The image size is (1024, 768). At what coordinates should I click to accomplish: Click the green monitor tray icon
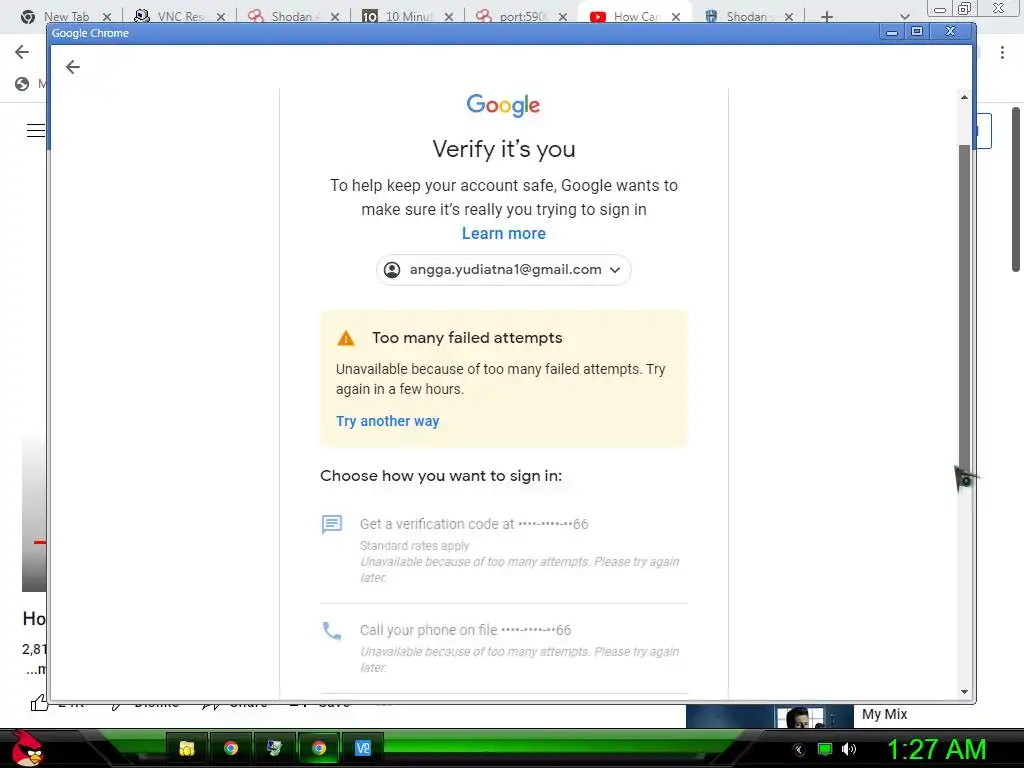tap(825, 749)
